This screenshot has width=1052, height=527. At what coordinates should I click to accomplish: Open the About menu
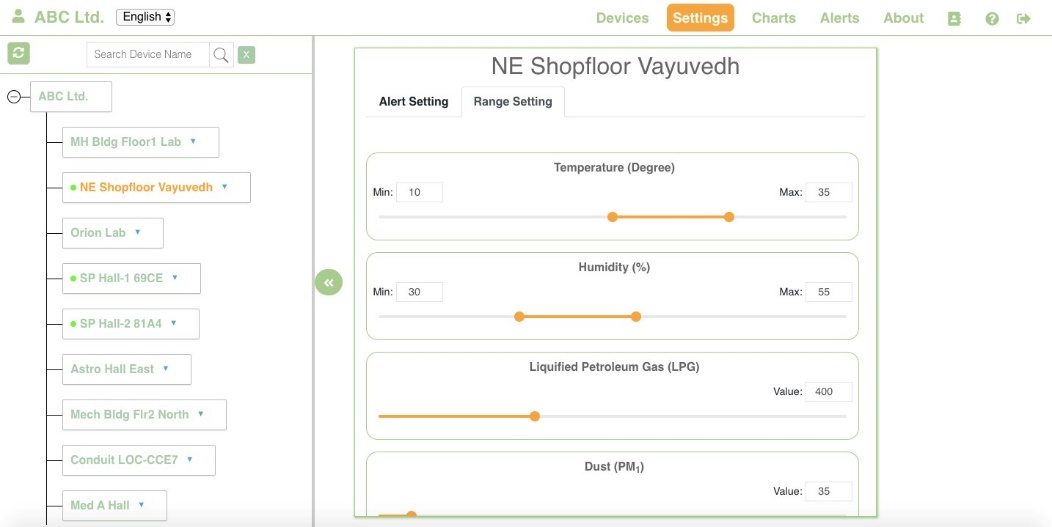[903, 18]
